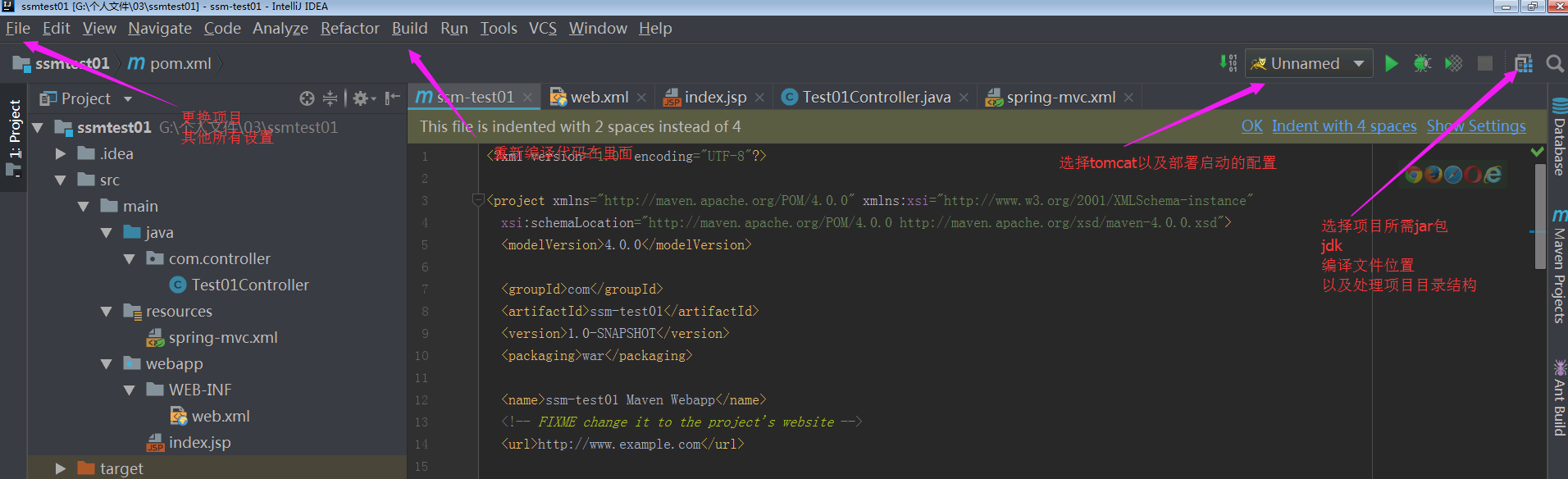Collapse all in the Project panel
The width and height of the screenshot is (1568, 479).
[330, 98]
